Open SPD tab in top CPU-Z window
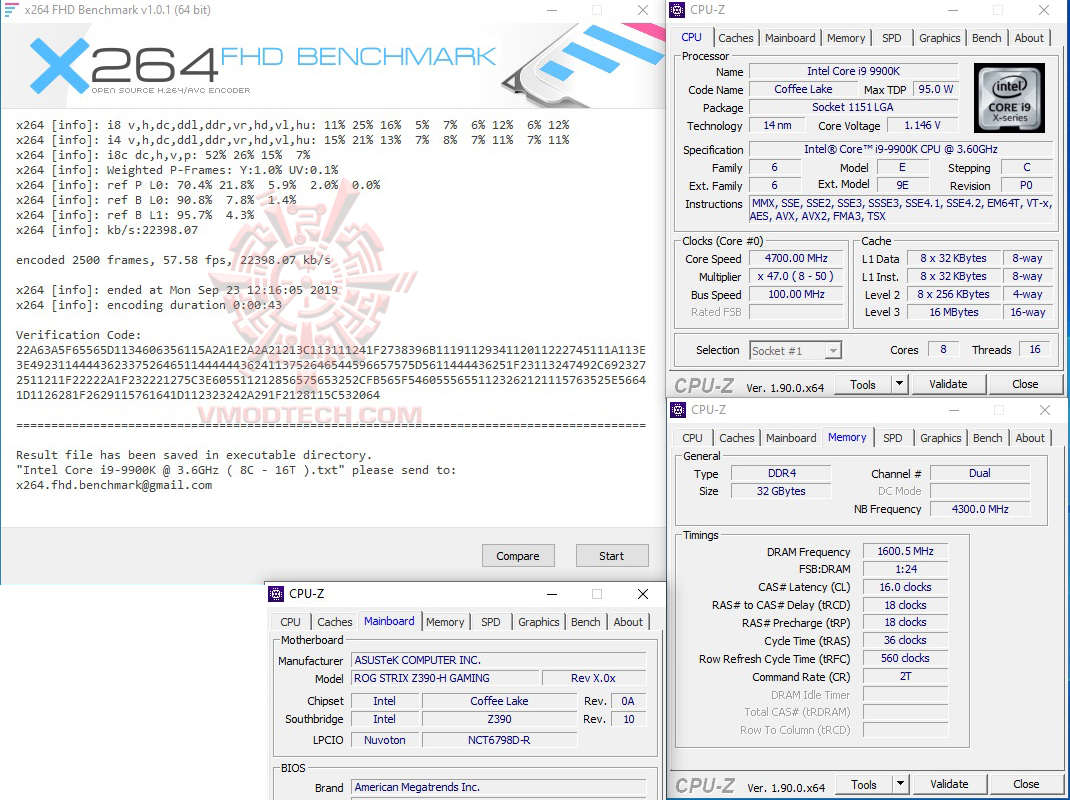The width and height of the screenshot is (1070, 800). point(891,38)
